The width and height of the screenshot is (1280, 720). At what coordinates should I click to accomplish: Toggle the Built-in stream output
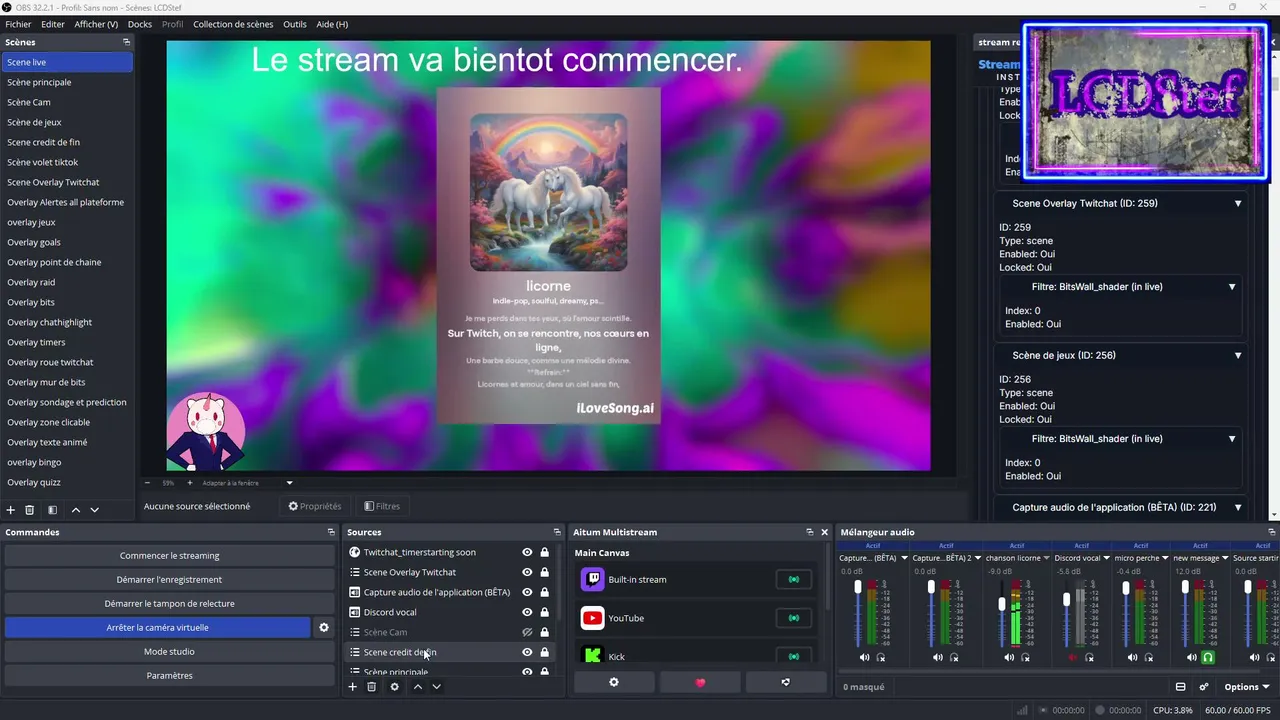tap(794, 580)
